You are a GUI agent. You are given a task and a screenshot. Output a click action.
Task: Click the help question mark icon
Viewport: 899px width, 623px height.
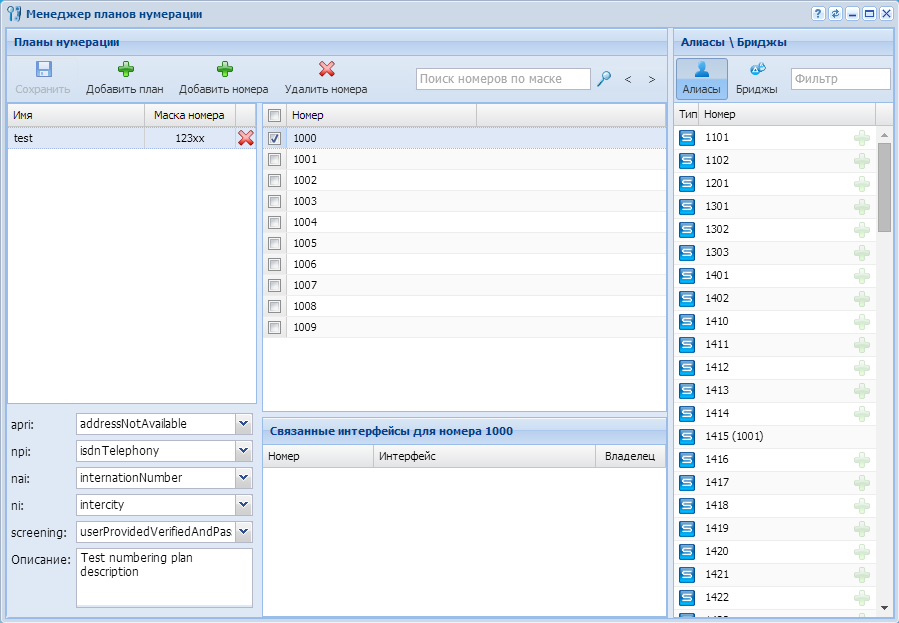click(818, 14)
